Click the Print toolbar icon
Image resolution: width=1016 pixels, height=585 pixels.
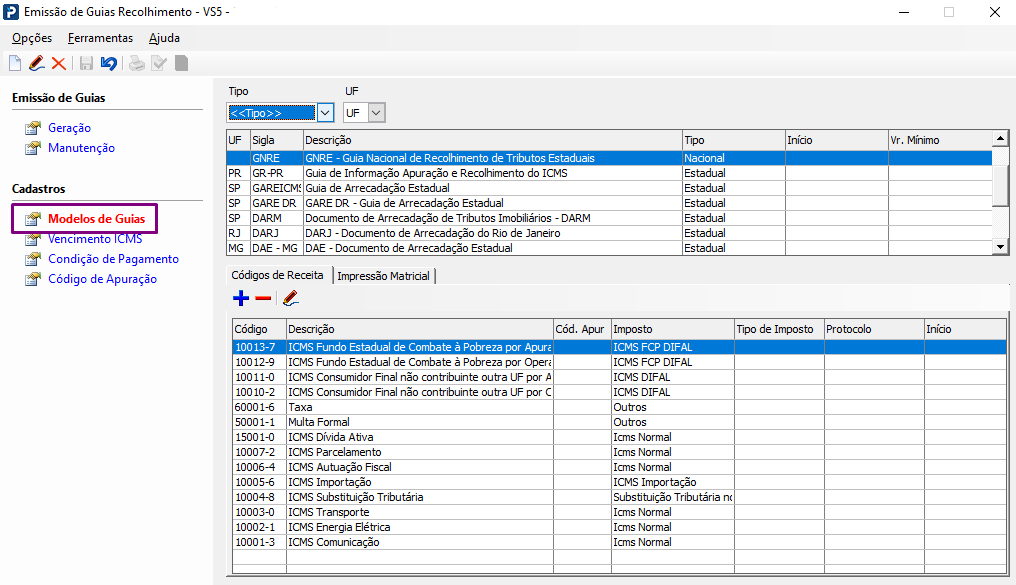137,63
